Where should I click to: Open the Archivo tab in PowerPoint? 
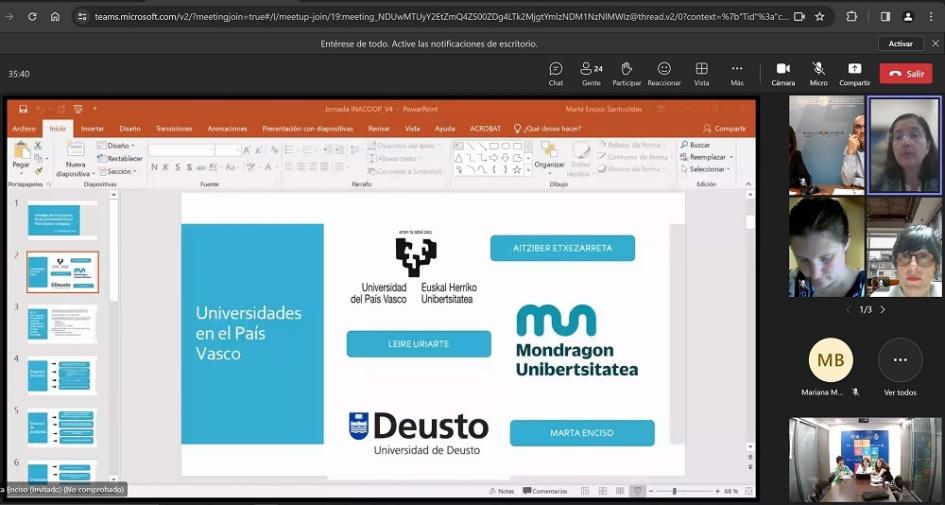pyautogui.click(x=24, y=128)
